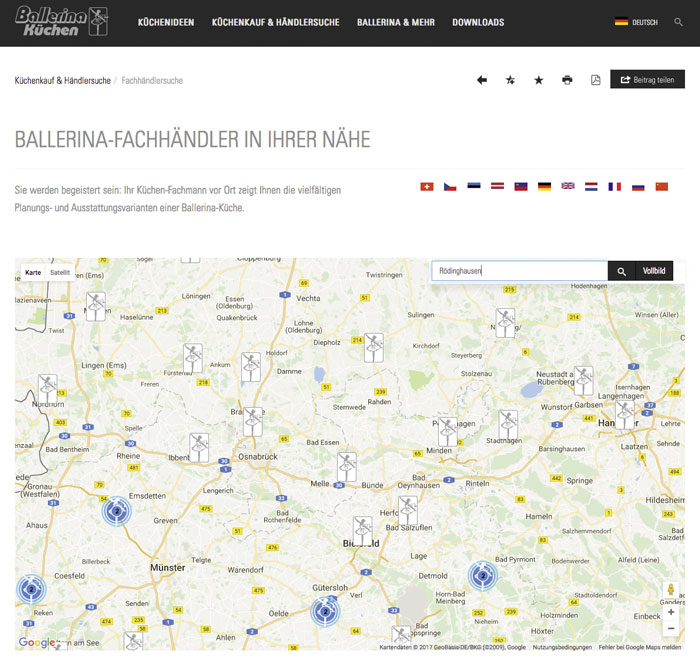700x659 pixels.
Task: Click cluster marker near Bad Pyrmont
Action: click(x=483, y=576)
